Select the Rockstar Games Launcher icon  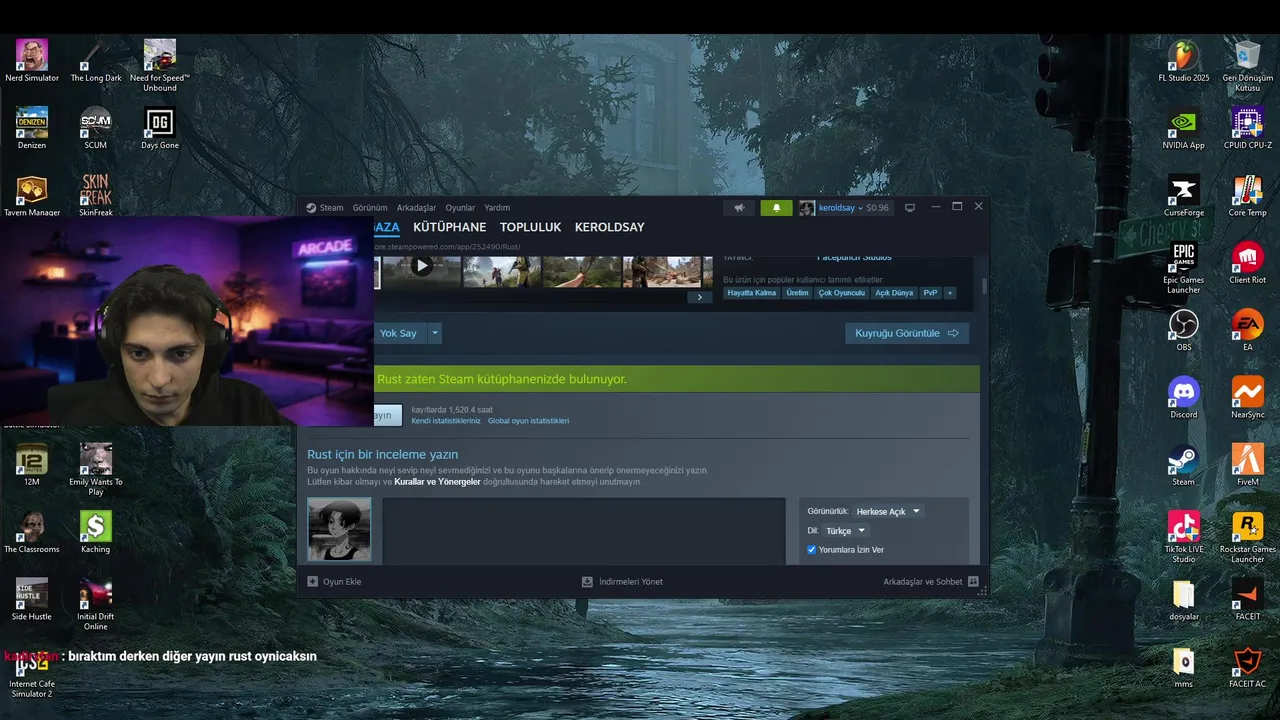[1248, 535]
